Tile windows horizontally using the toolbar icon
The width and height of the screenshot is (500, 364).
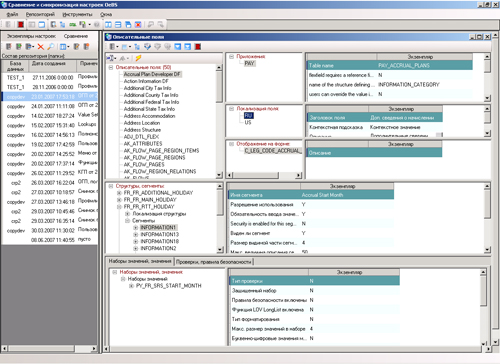coord(118,25)
